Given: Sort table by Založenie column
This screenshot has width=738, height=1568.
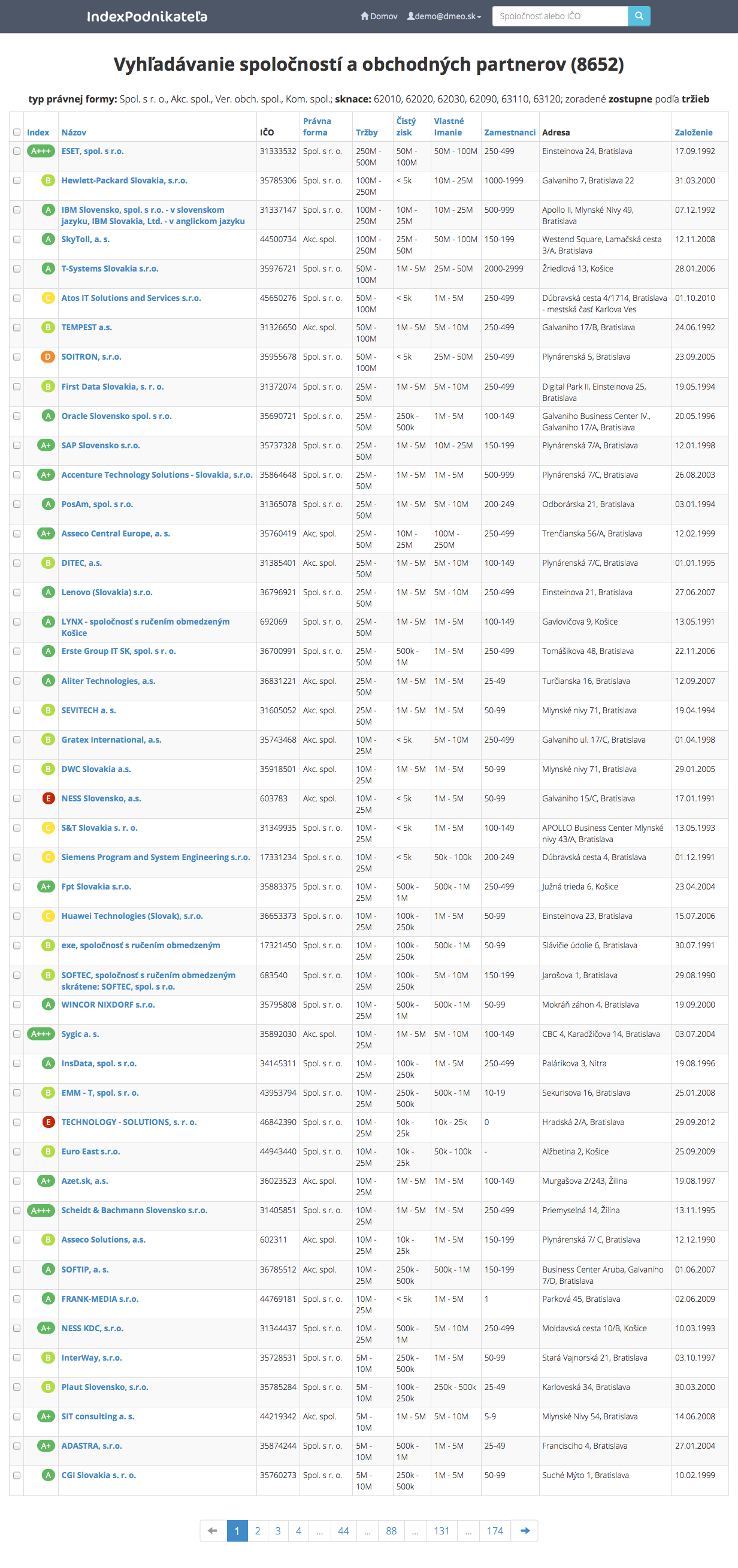Looking at the screenshot, I should click(x=693, y=132).
